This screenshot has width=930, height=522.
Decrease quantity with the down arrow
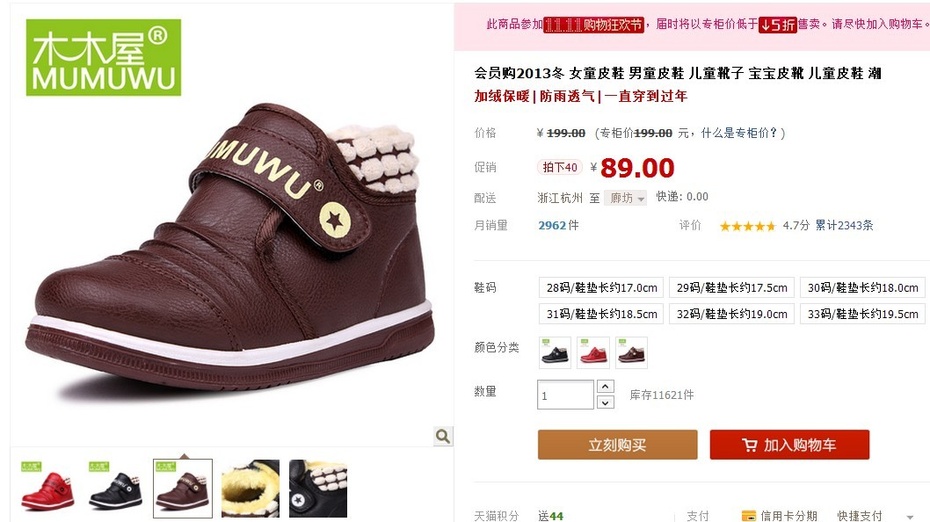(x=605, y=403)
